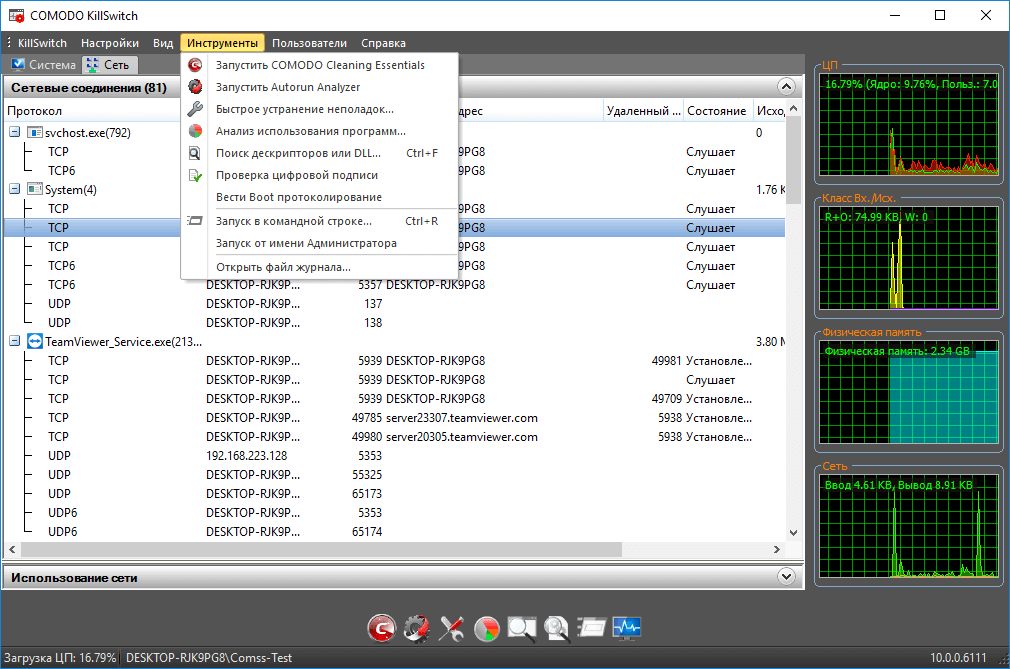Collapse the TeamViewer_Service.exe tree node

coord(15,342)
